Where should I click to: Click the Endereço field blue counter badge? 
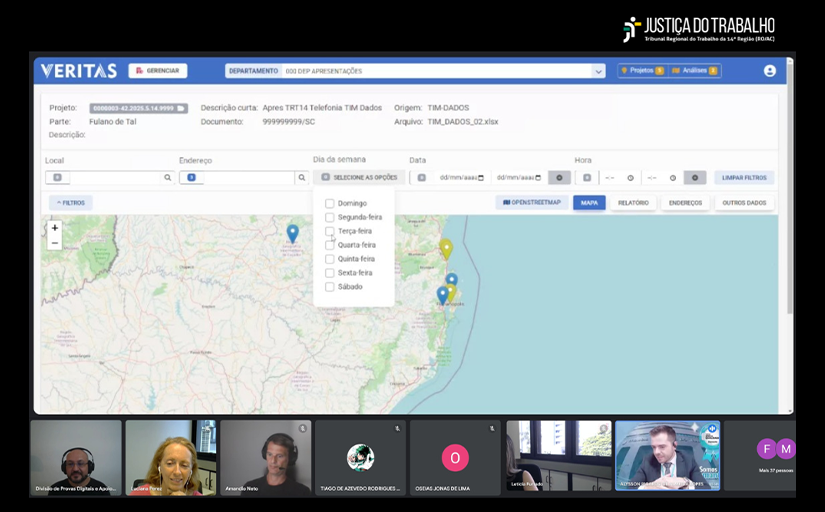192,178
